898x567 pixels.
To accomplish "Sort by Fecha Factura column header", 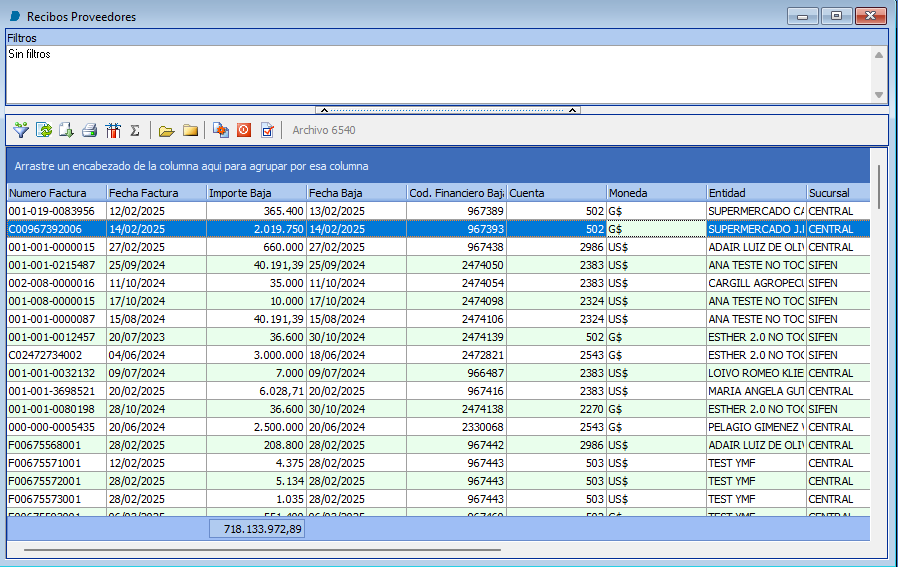I will point(156,193).
